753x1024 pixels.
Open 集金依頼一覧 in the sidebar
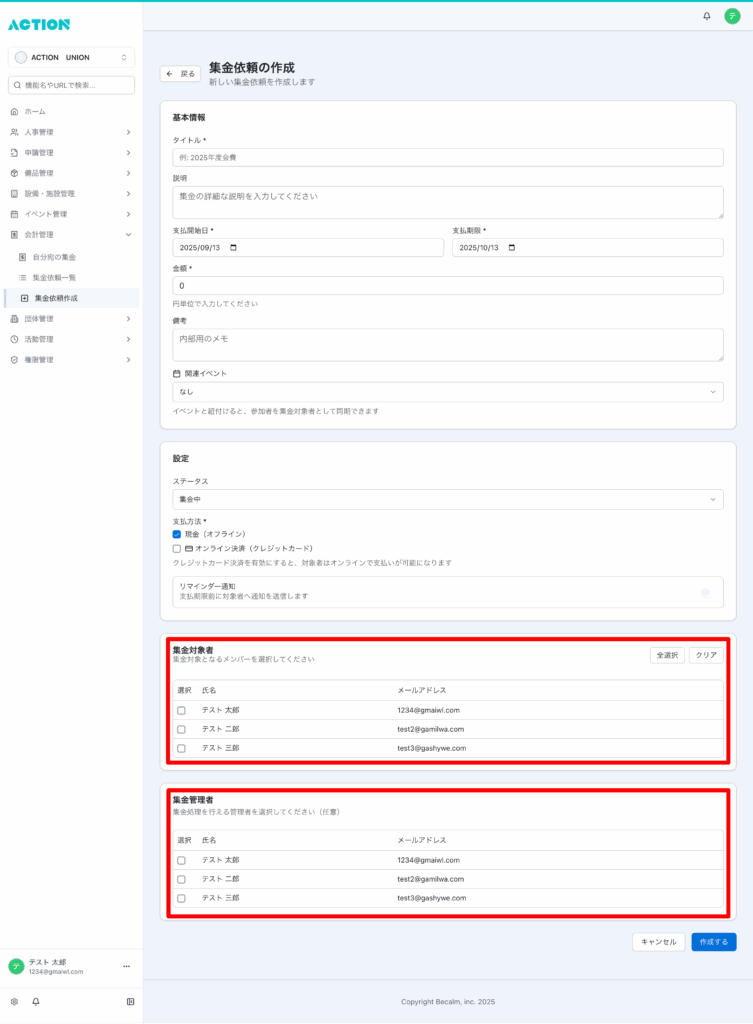point(54,277)
